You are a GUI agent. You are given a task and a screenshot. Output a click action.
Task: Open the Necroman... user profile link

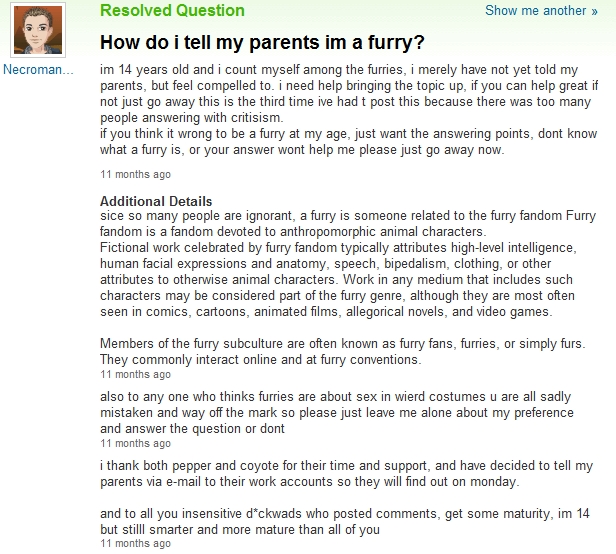point(38,70)
